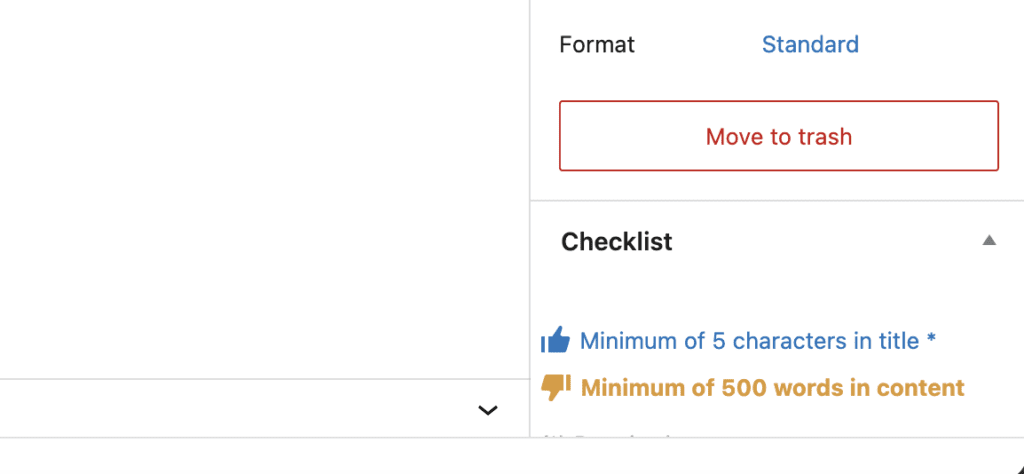Select the 'Minimum of 500 words in content' requirement
Viewport: 1024px width, 474px height.
coord(772,388)
